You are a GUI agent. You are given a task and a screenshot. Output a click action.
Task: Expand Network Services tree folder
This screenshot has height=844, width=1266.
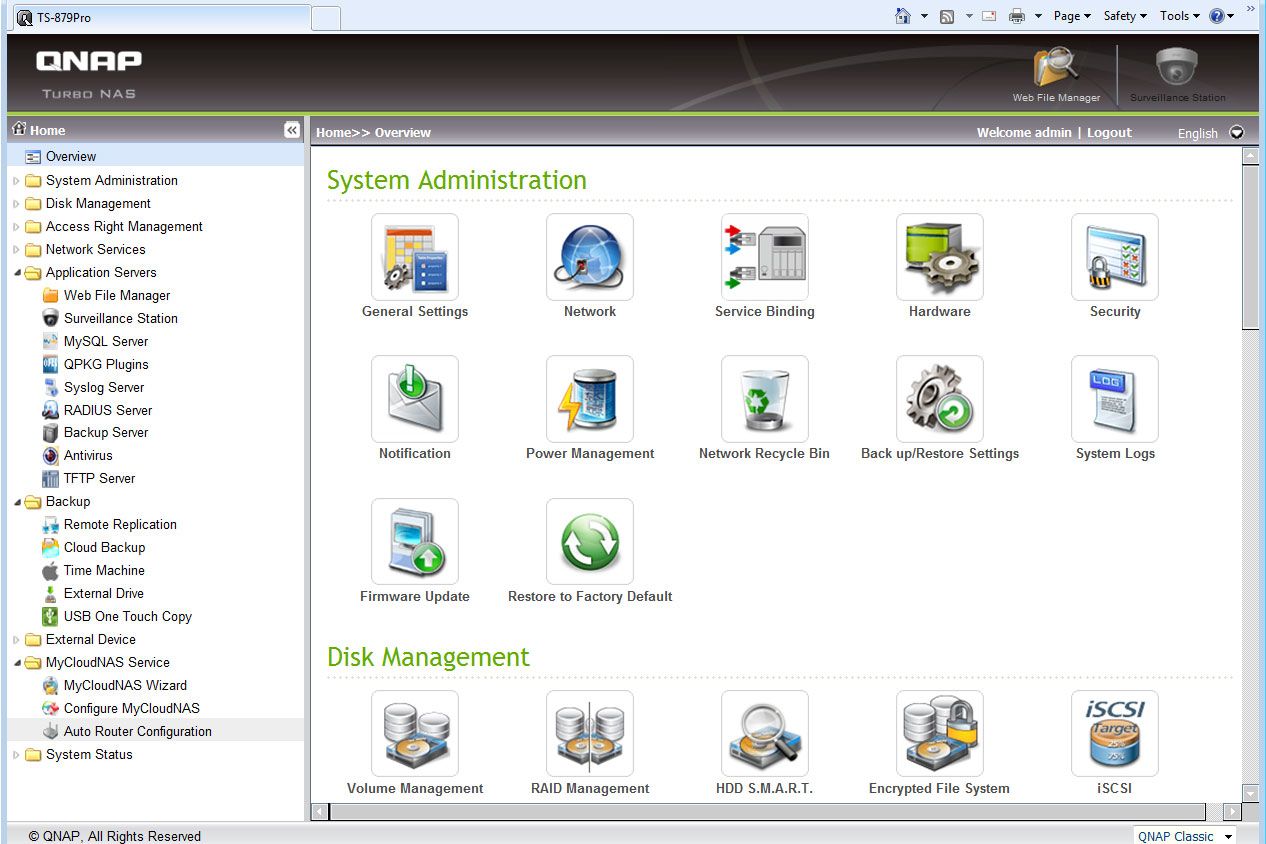pyautogui.click(x=16, y=250)
